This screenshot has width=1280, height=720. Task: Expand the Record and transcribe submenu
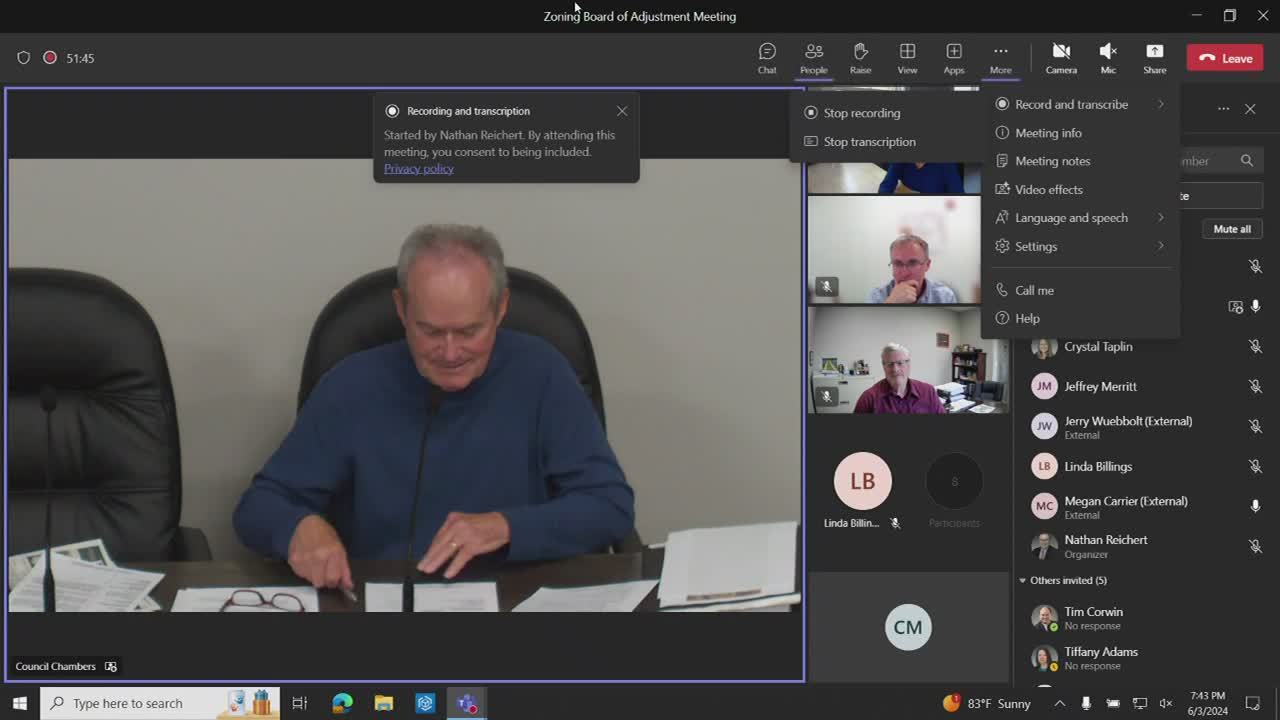pyautogui.click(x=1080, y=104)
